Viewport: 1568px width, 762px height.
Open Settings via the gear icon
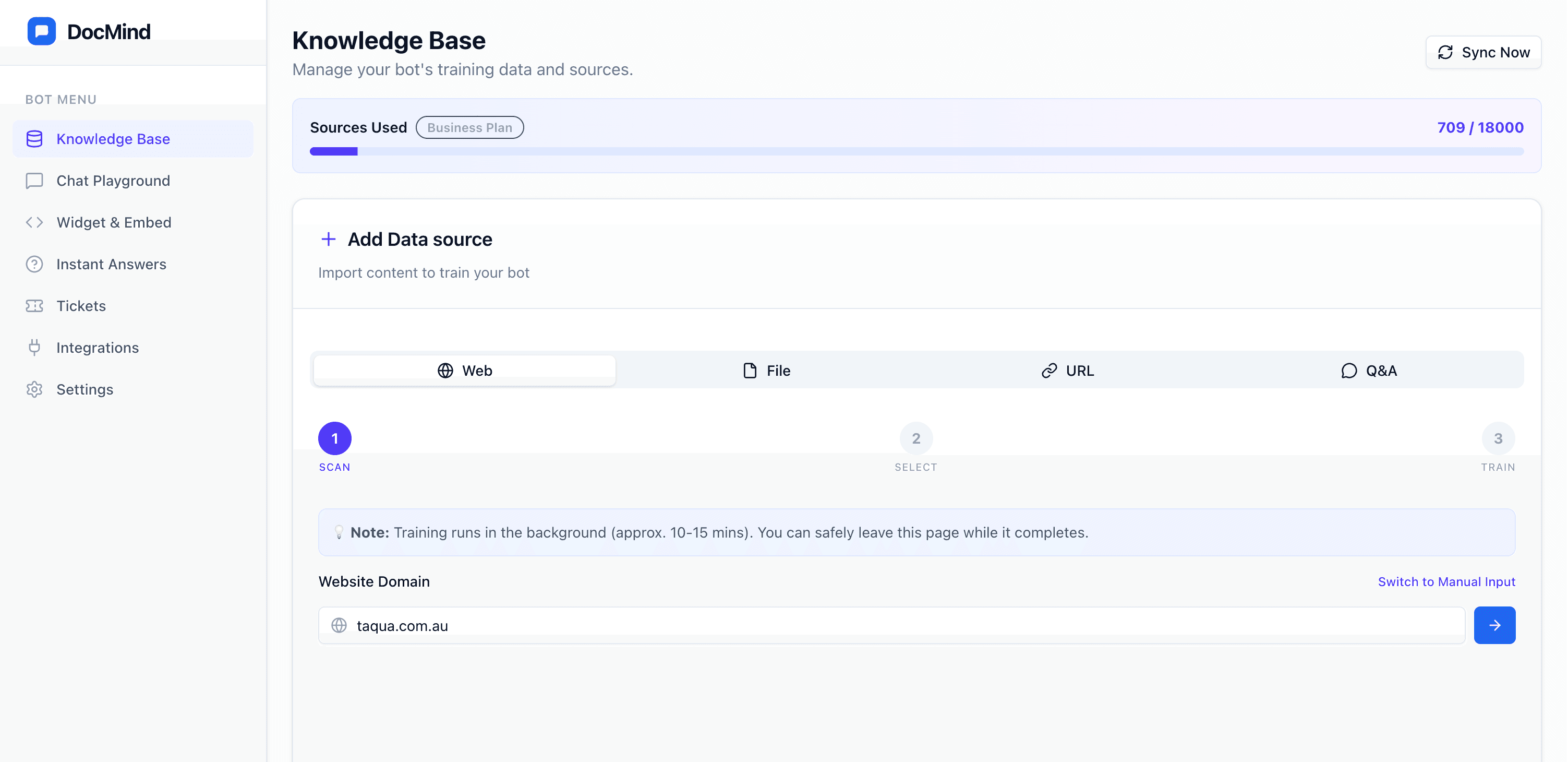coord(34,389)
